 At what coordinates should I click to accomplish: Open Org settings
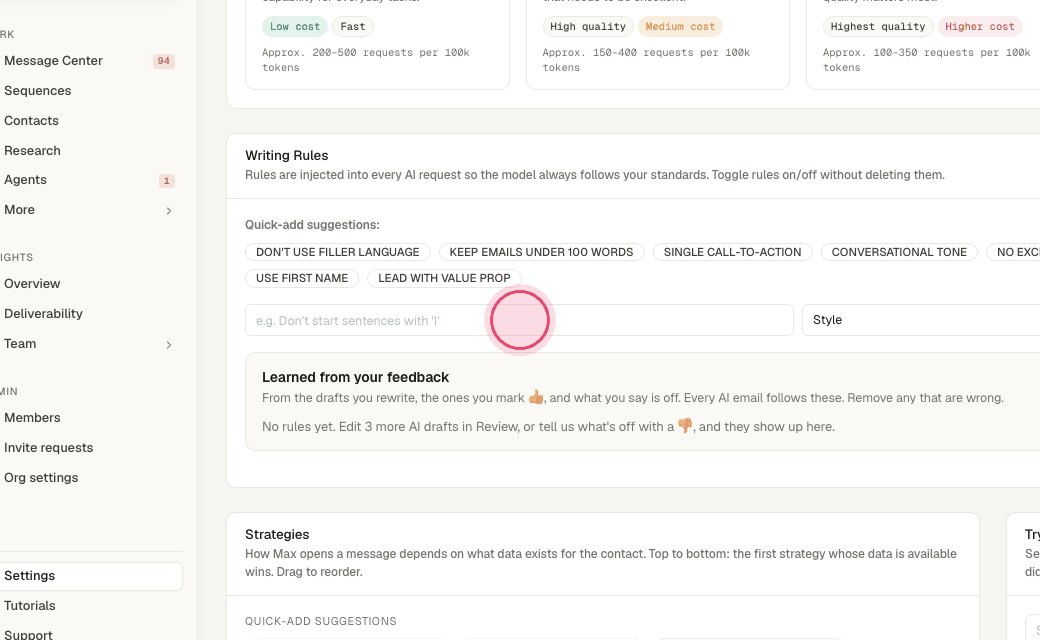pos(41,478)
